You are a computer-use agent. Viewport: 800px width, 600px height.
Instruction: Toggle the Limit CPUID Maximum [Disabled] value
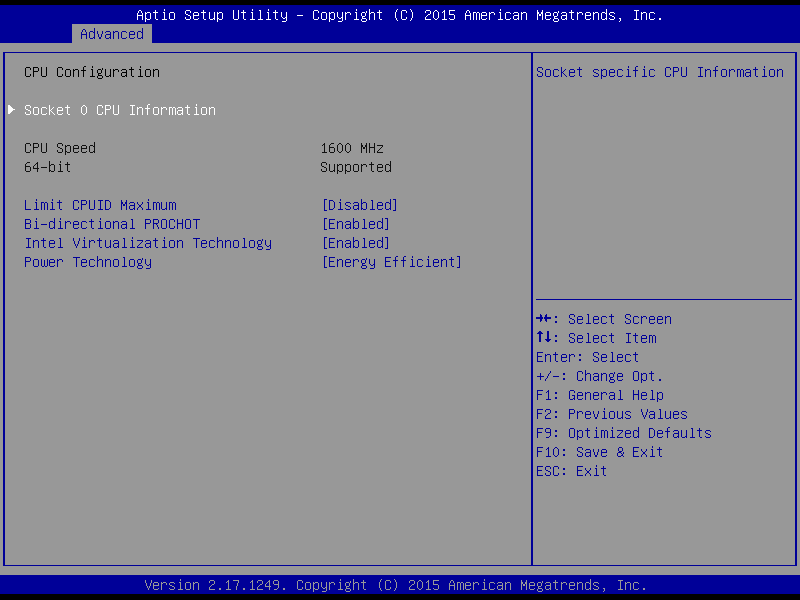[x=359, y=205]
